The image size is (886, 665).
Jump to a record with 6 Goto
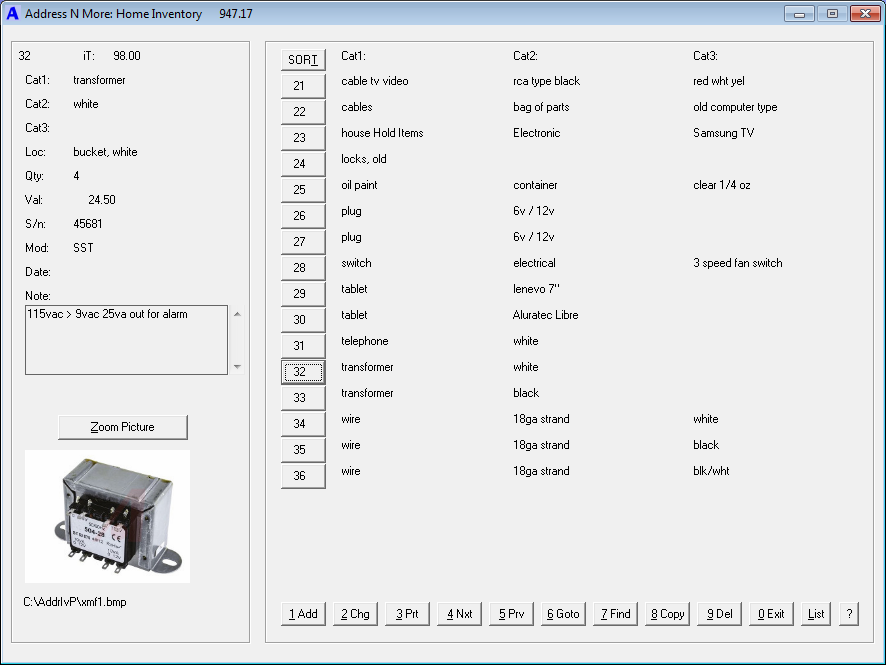(x=563, y=613)
